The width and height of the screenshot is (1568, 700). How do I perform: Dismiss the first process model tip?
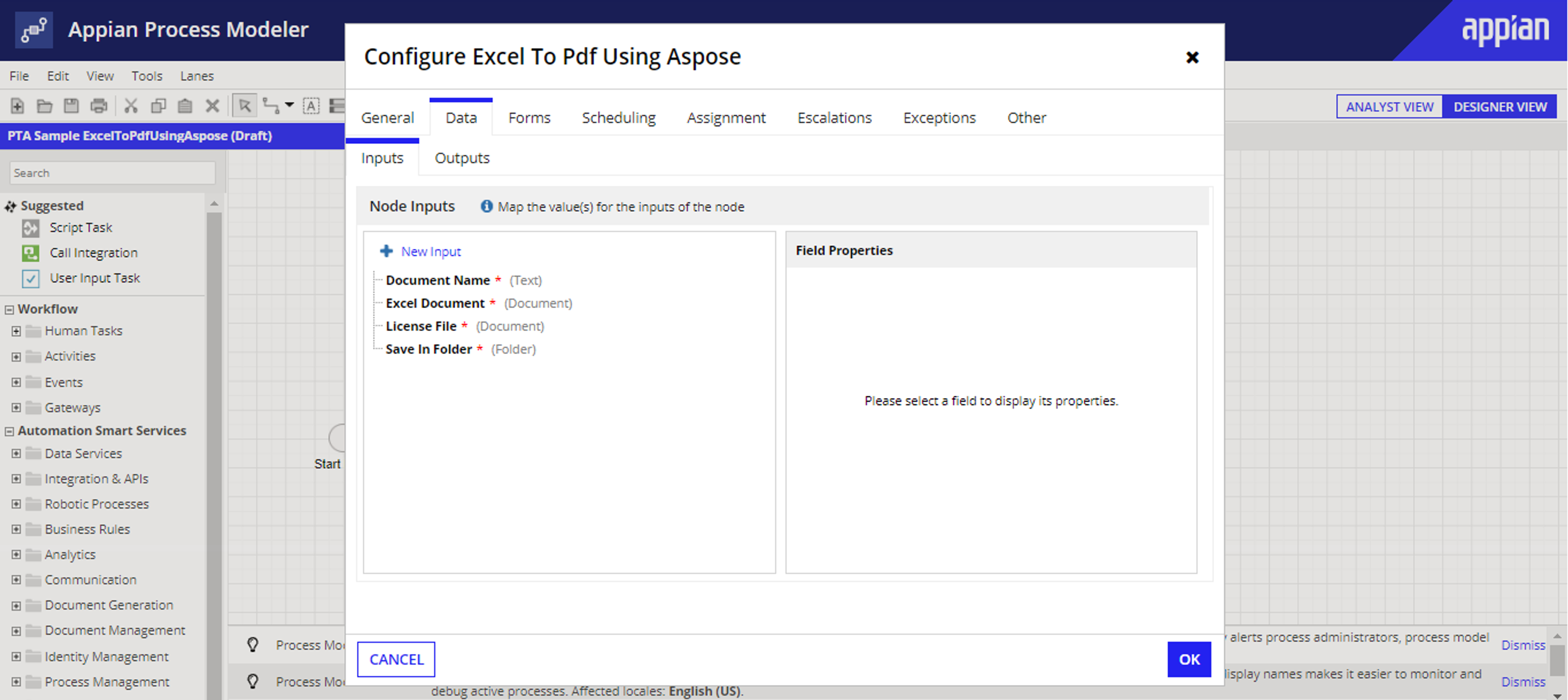click(1523, 644)
